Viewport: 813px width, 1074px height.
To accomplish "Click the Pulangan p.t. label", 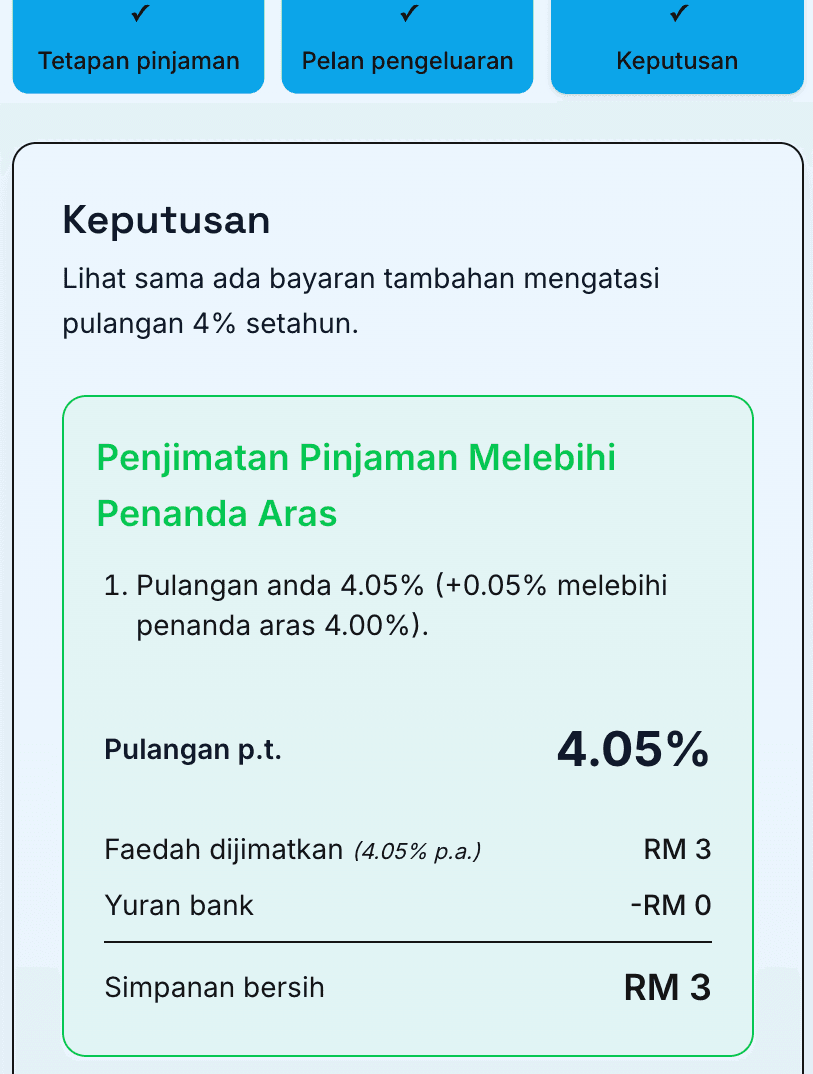I will [193, 750].
